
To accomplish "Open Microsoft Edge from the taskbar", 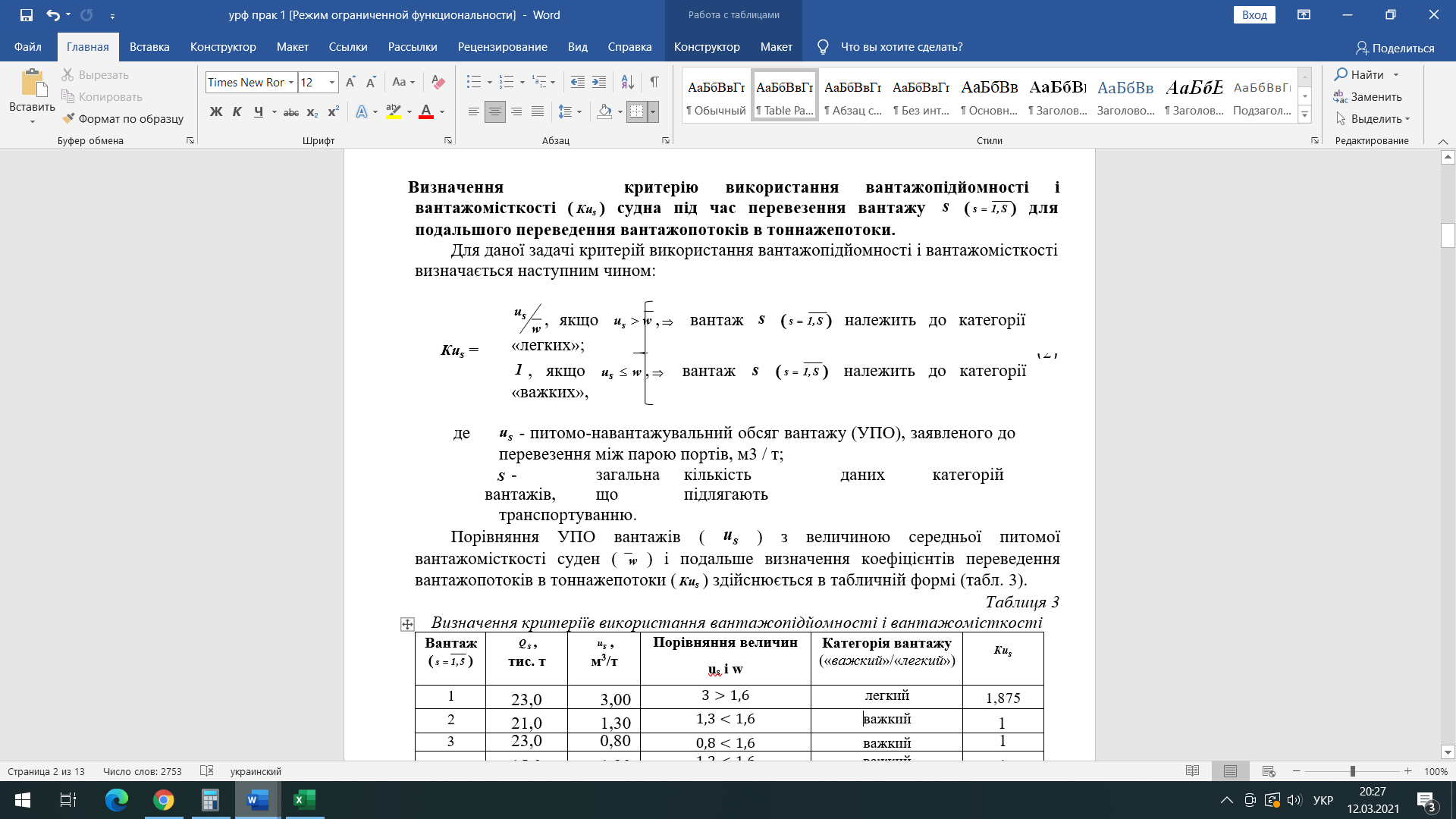I will pyautogui.click(x=116, y=800).
